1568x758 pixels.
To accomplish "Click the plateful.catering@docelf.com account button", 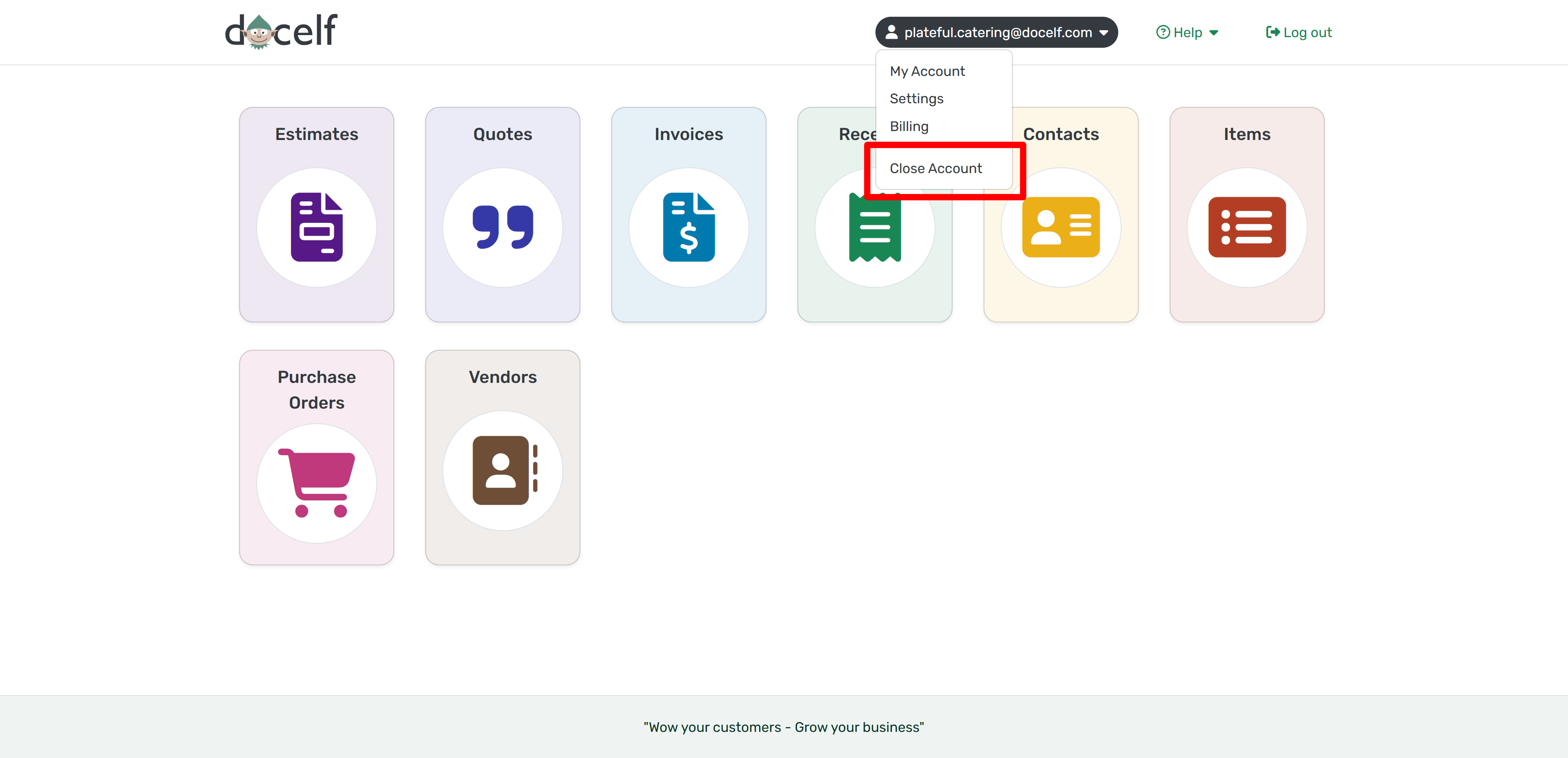I will (x=997, y=32).
